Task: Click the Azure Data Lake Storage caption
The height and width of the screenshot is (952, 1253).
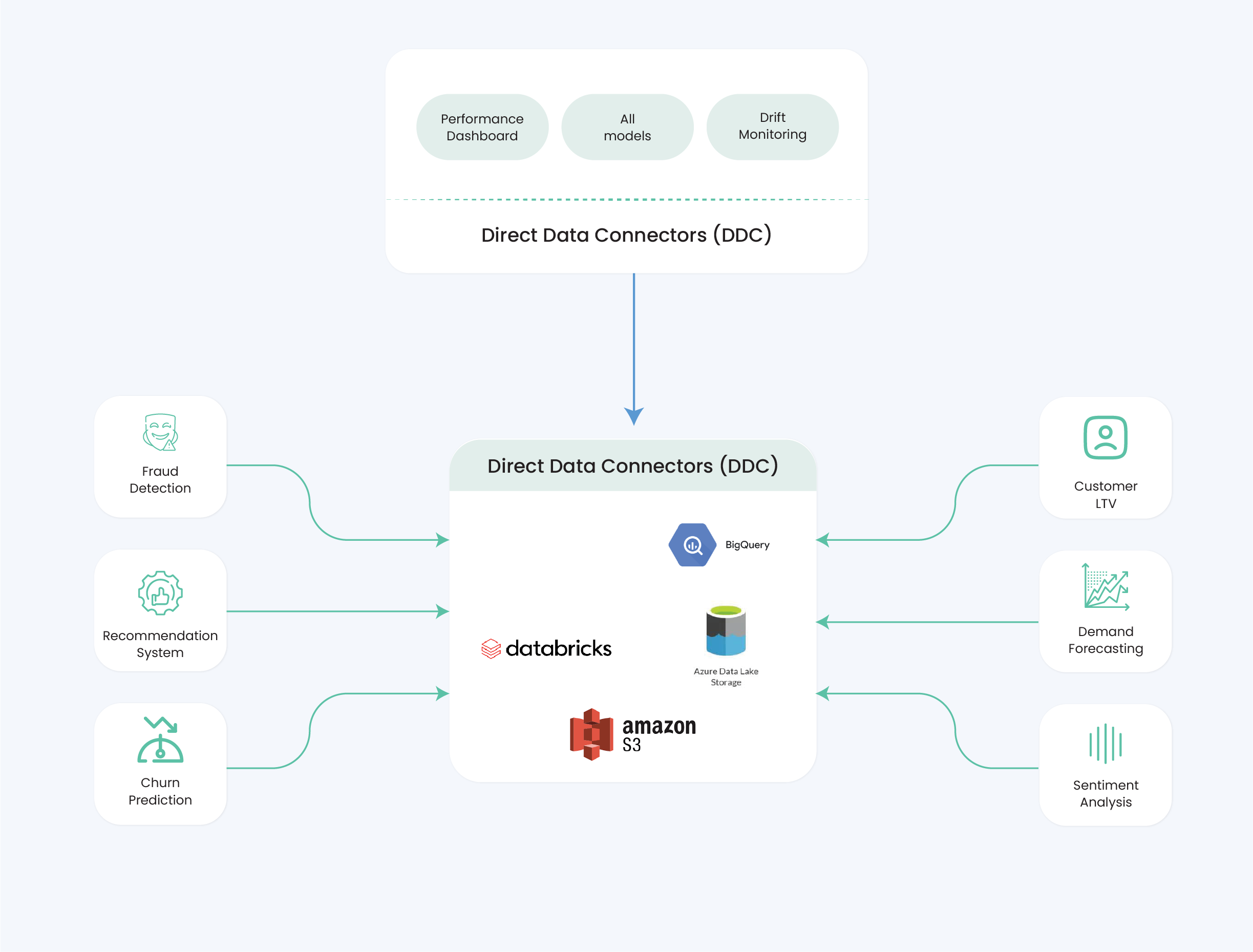Action: click(x=726, y=676)
